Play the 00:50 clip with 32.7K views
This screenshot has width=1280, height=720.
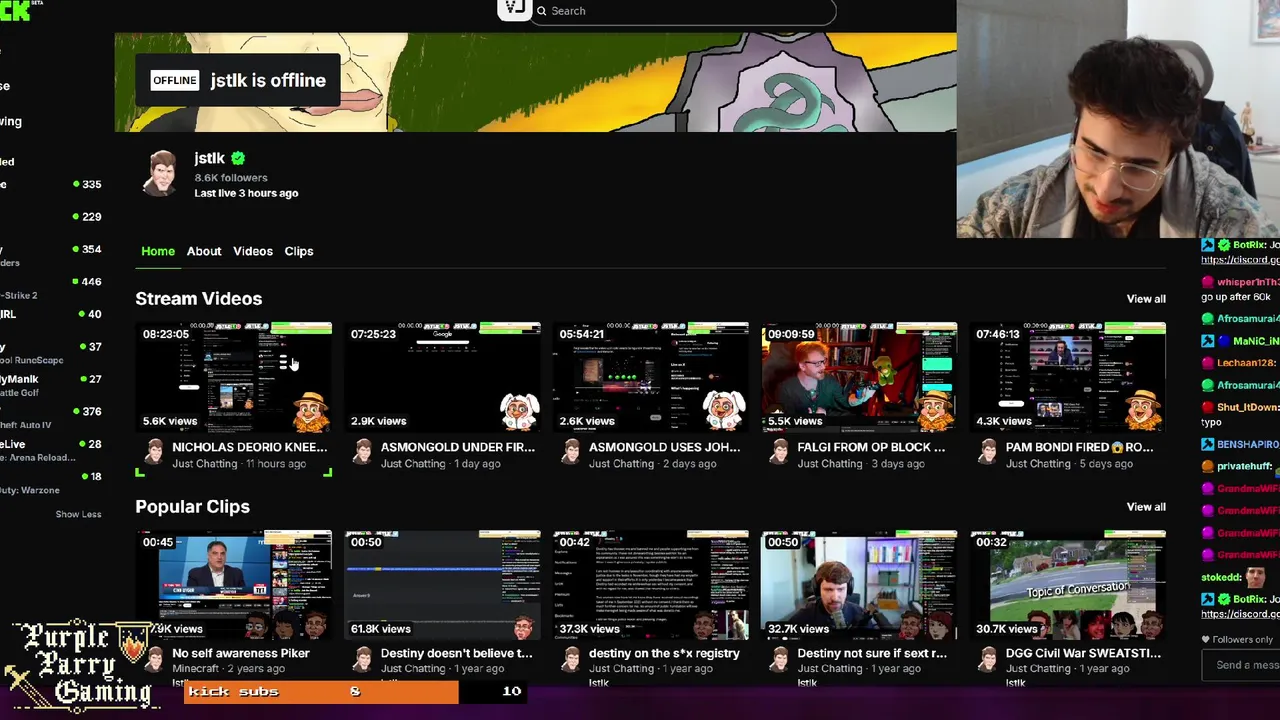(x=859, y=585)
